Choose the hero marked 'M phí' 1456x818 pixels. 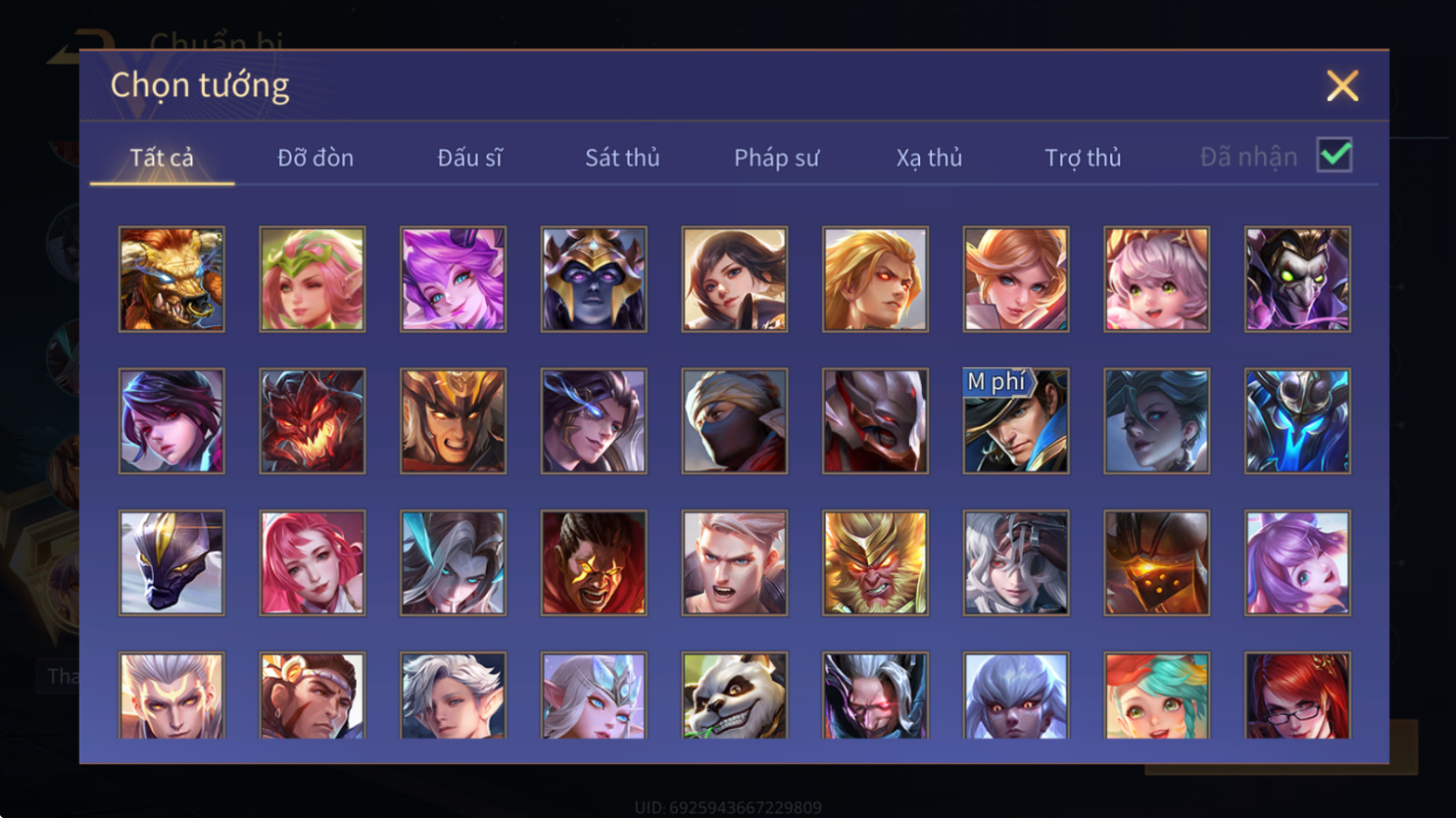[1016, 421]
